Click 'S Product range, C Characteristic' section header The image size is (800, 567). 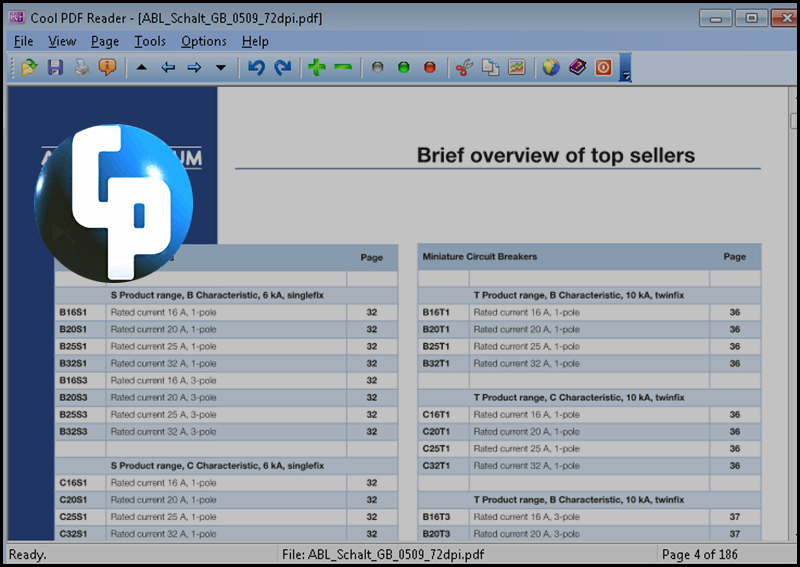(217, 465)
